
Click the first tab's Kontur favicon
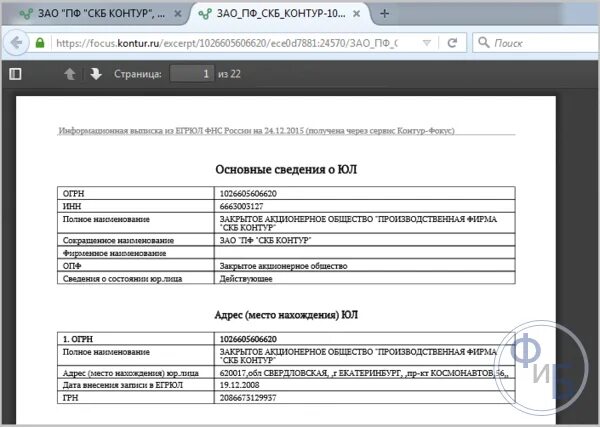click(x=26, y=14)
